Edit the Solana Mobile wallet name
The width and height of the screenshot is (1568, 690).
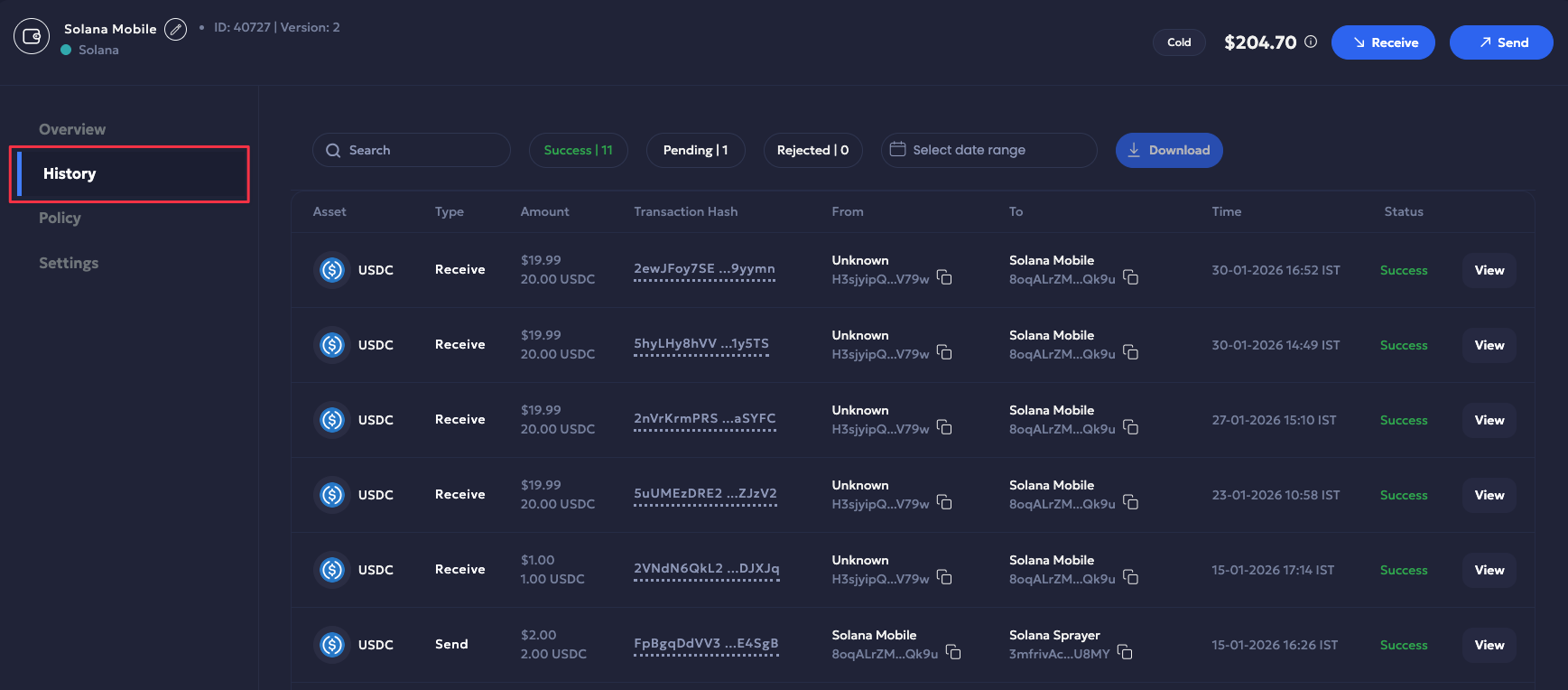176,29
